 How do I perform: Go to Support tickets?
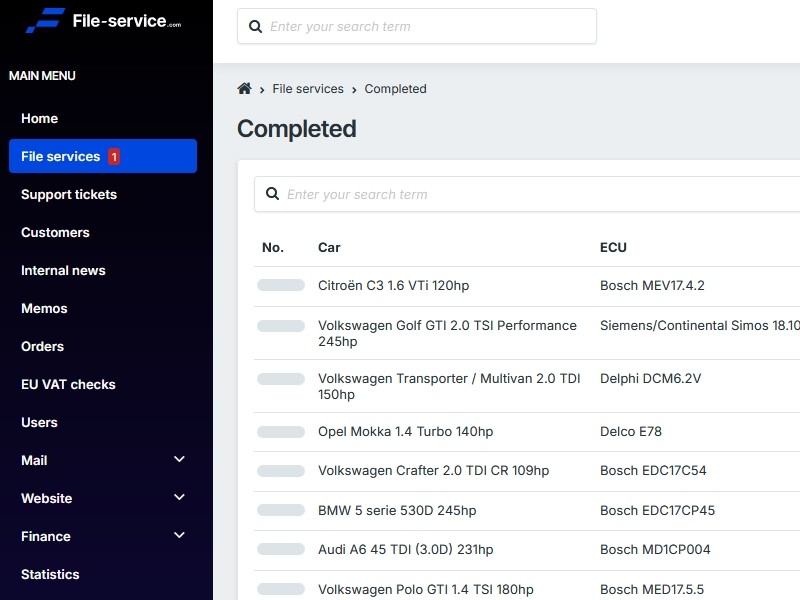click(x=69, y=194)
